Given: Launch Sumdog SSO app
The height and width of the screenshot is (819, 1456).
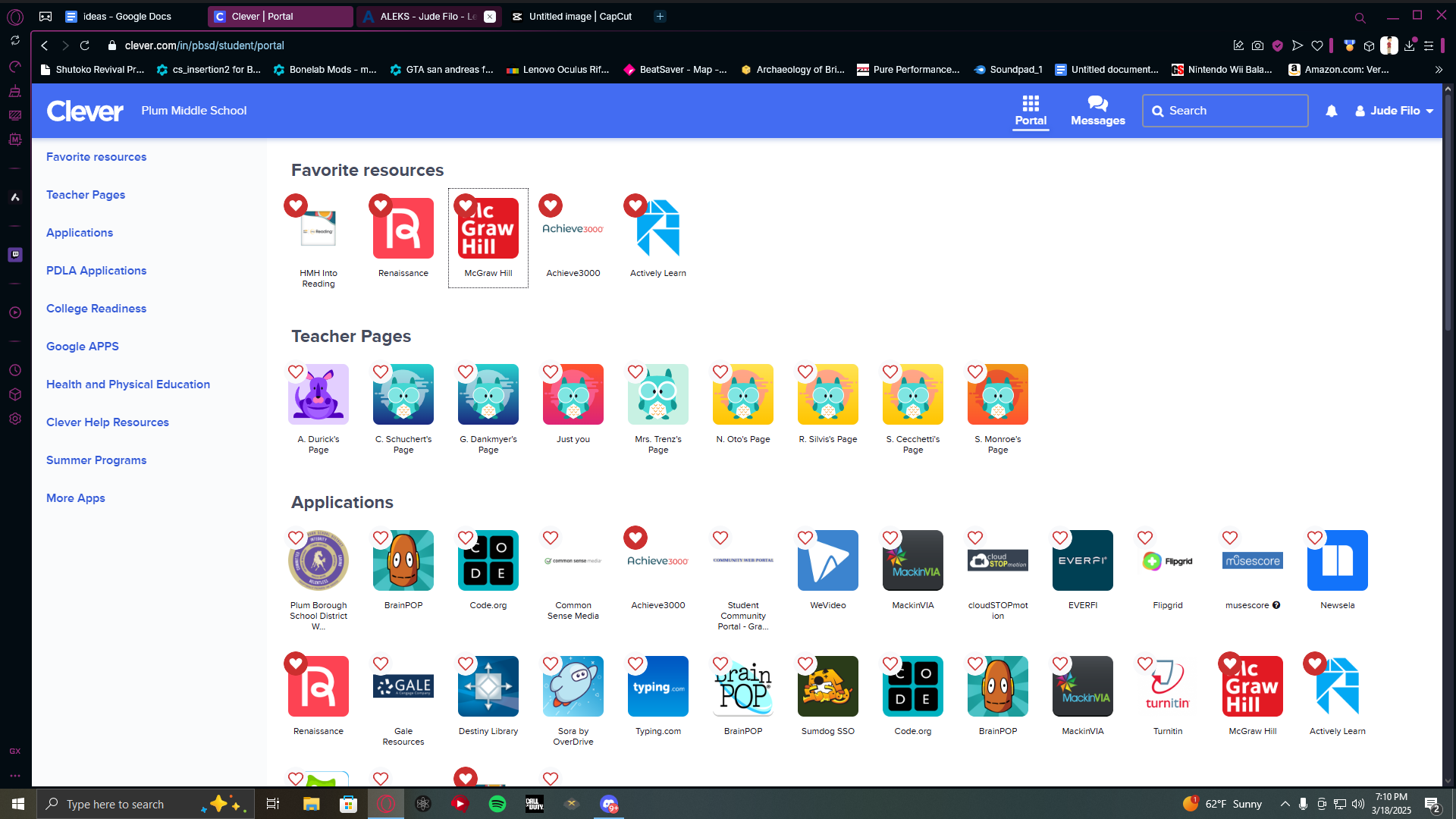Looking at the screenshot, I should 828,686.
